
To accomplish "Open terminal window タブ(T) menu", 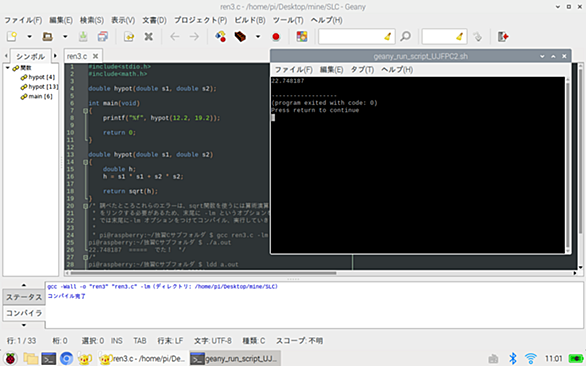I will (362, 70).
